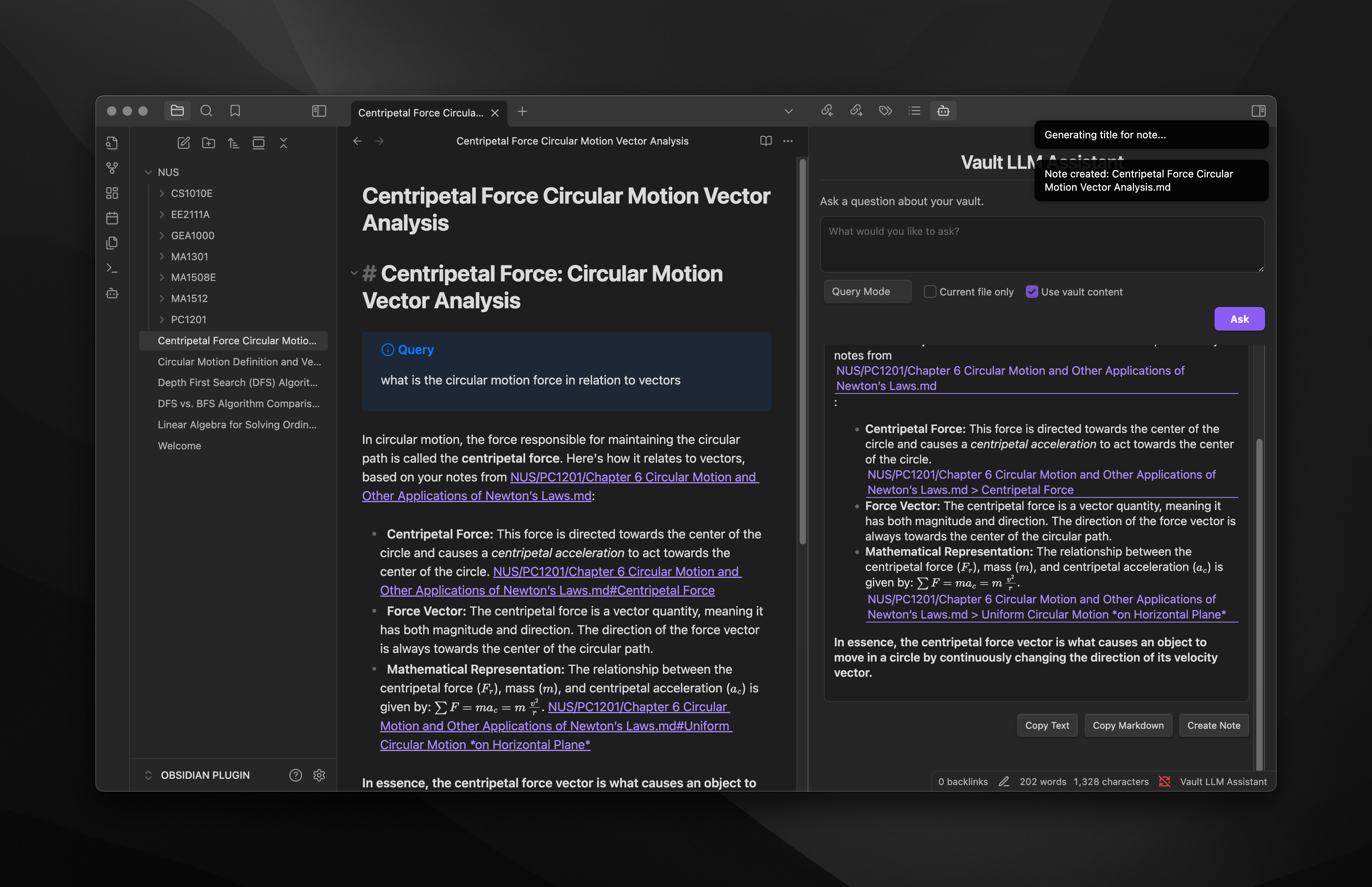
Task: Uncheck Use vault content
Action: (1031, 291)
